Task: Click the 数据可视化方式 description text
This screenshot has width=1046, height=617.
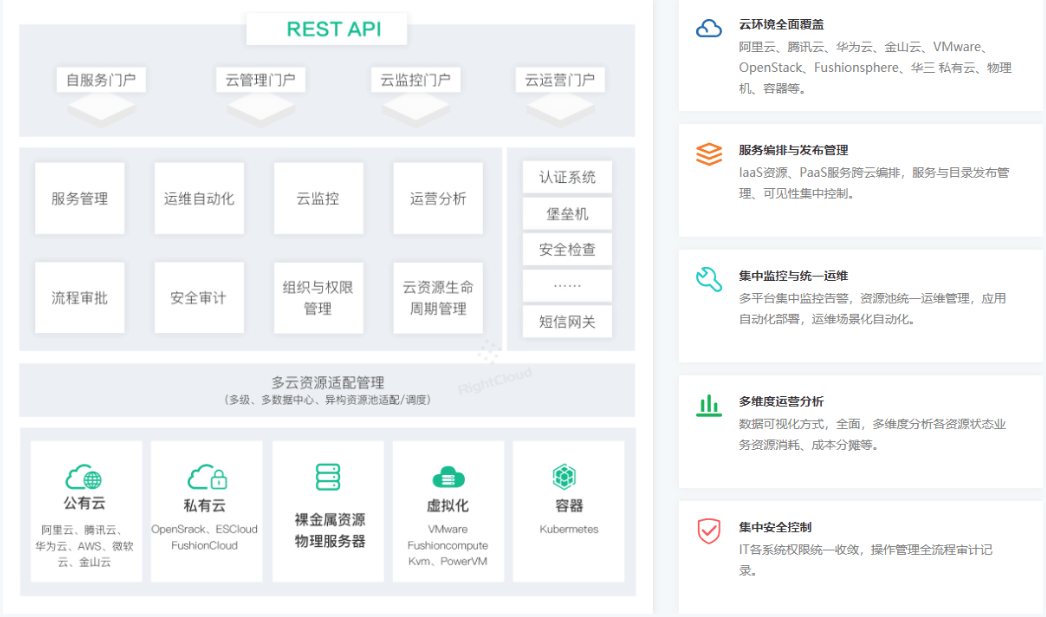Action: [873, 434]
